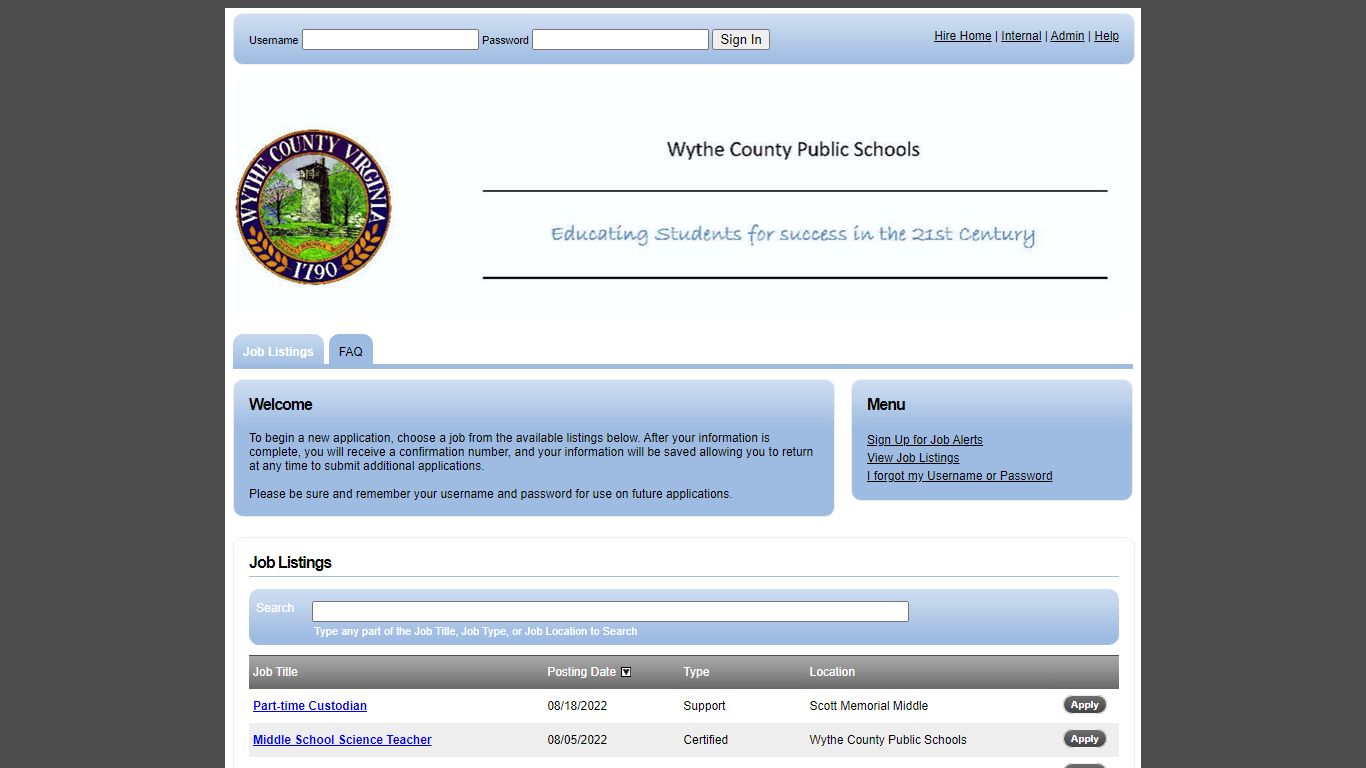Focus the Password input field
Viewport: 1366px width, 768px height.
click(x=620, y=40)
